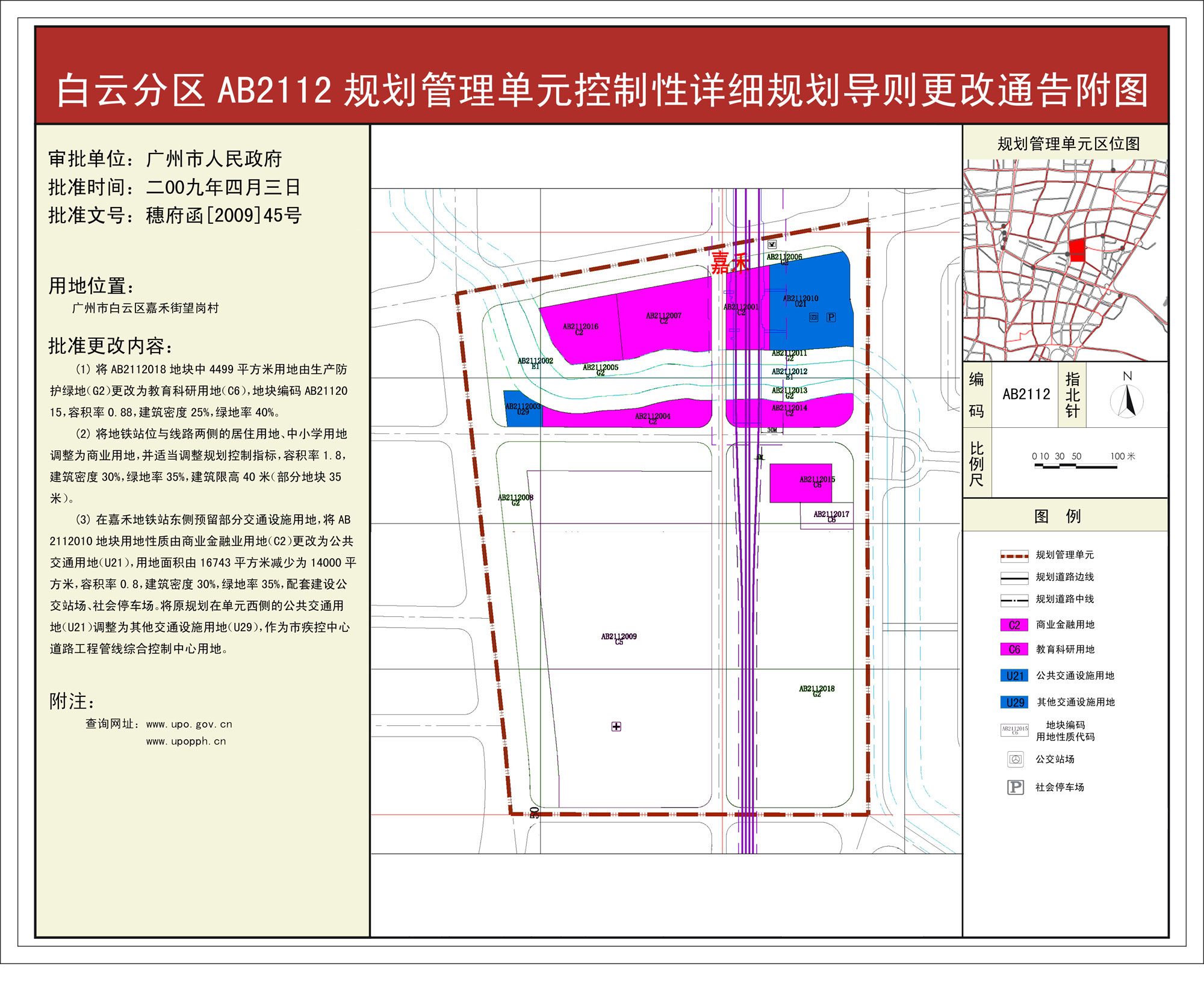Click the AB2112015 parcel code sample box in the legend
The width and height of the screenshot is (1204, 981).
(1014, 731)
